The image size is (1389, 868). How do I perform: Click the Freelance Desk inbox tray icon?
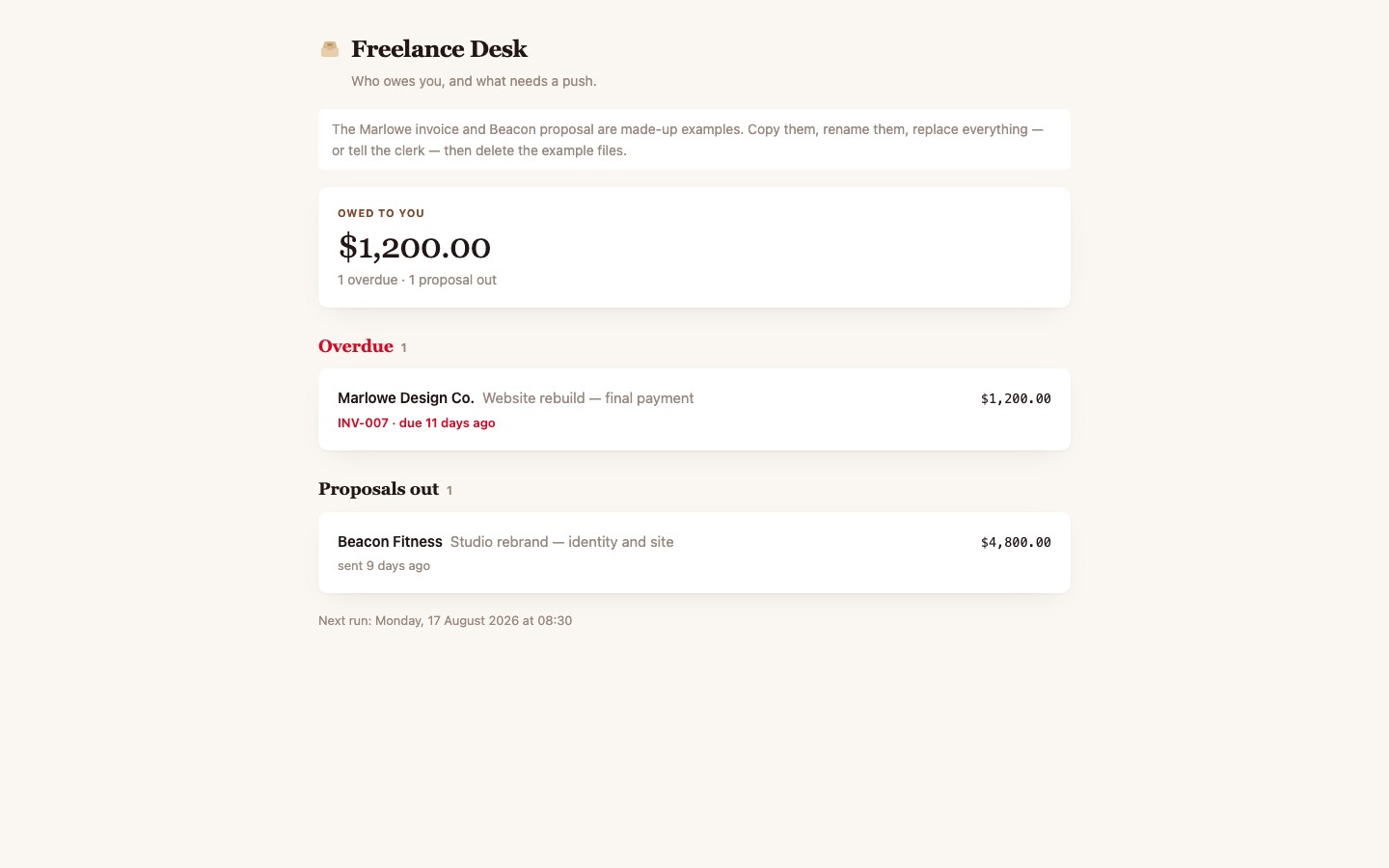coord(330,49)
